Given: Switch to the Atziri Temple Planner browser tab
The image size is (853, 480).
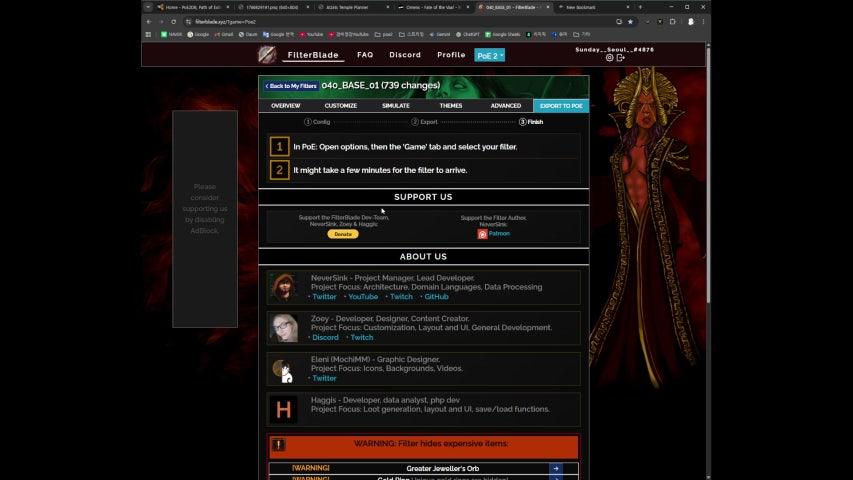Looking at the screenshot, I should coord(354,7).
